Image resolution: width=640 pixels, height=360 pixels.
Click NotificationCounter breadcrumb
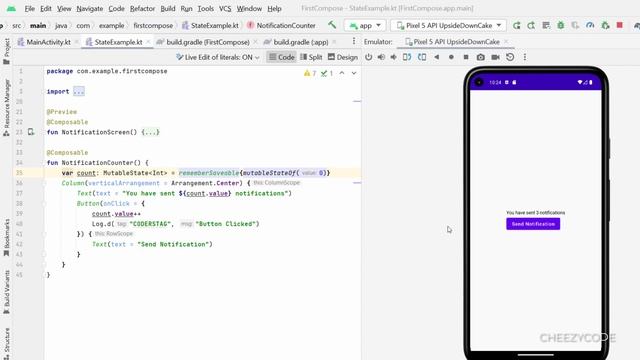pos(281,25)
